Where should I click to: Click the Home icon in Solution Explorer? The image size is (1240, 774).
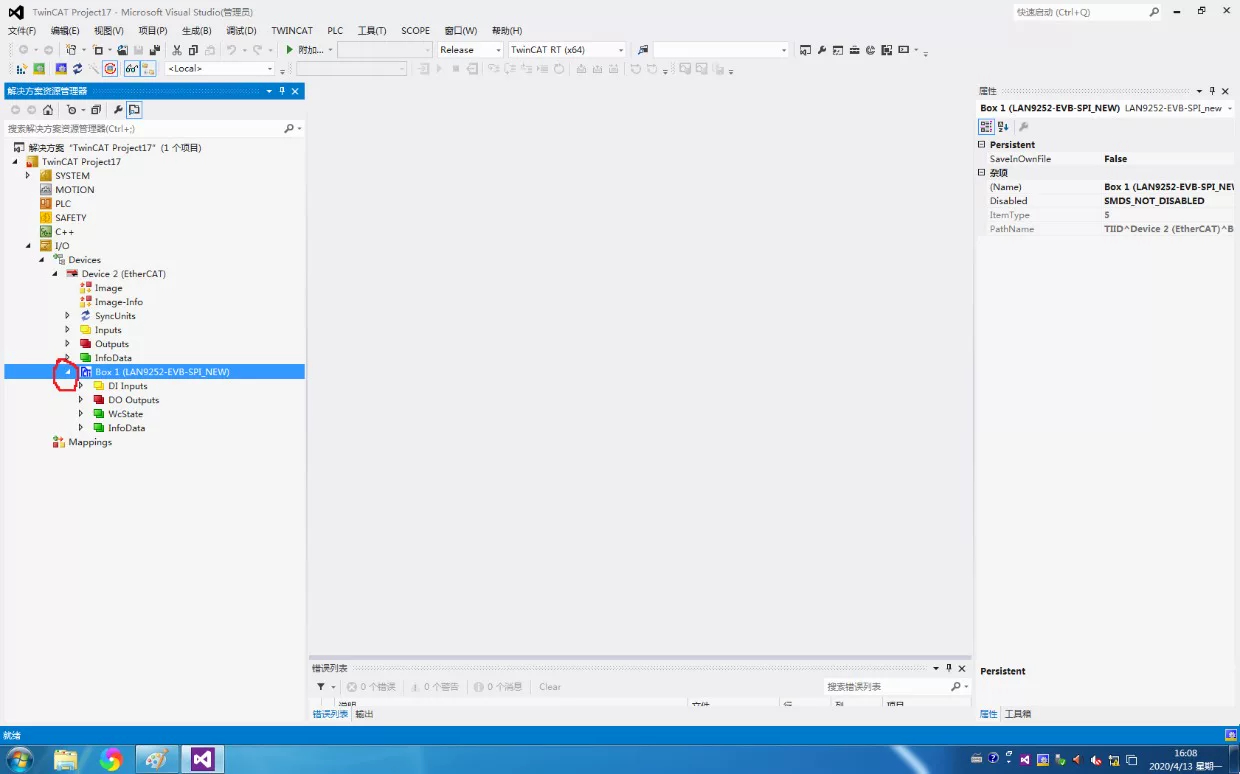[x=47, y=110]
